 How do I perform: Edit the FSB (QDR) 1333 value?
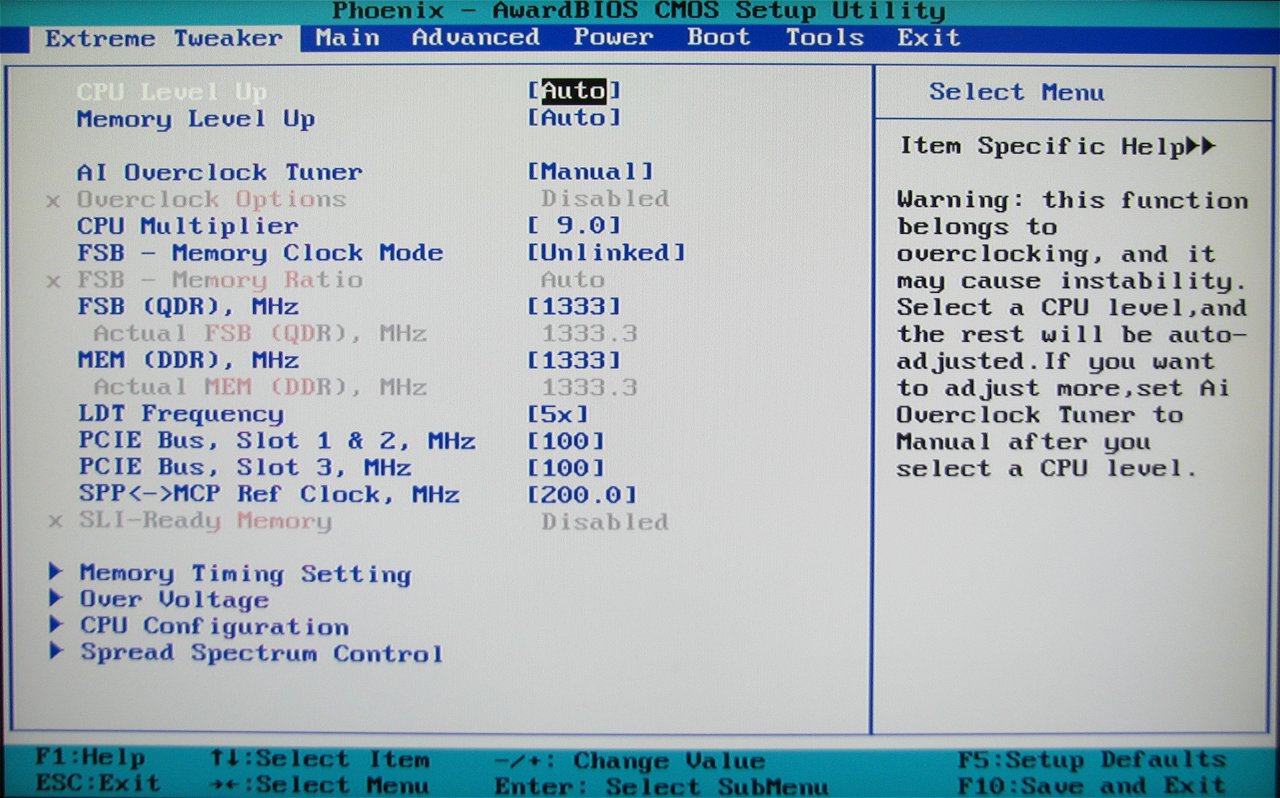(574, 306)
